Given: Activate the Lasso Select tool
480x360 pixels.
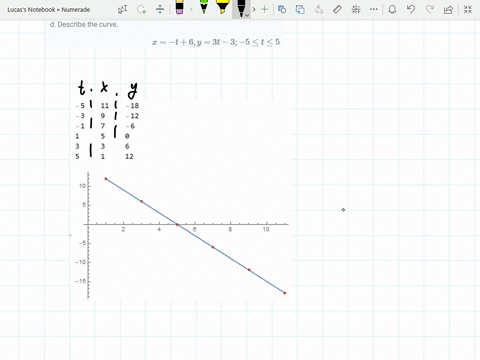Looking at the screenshot, I should (141, 9).
